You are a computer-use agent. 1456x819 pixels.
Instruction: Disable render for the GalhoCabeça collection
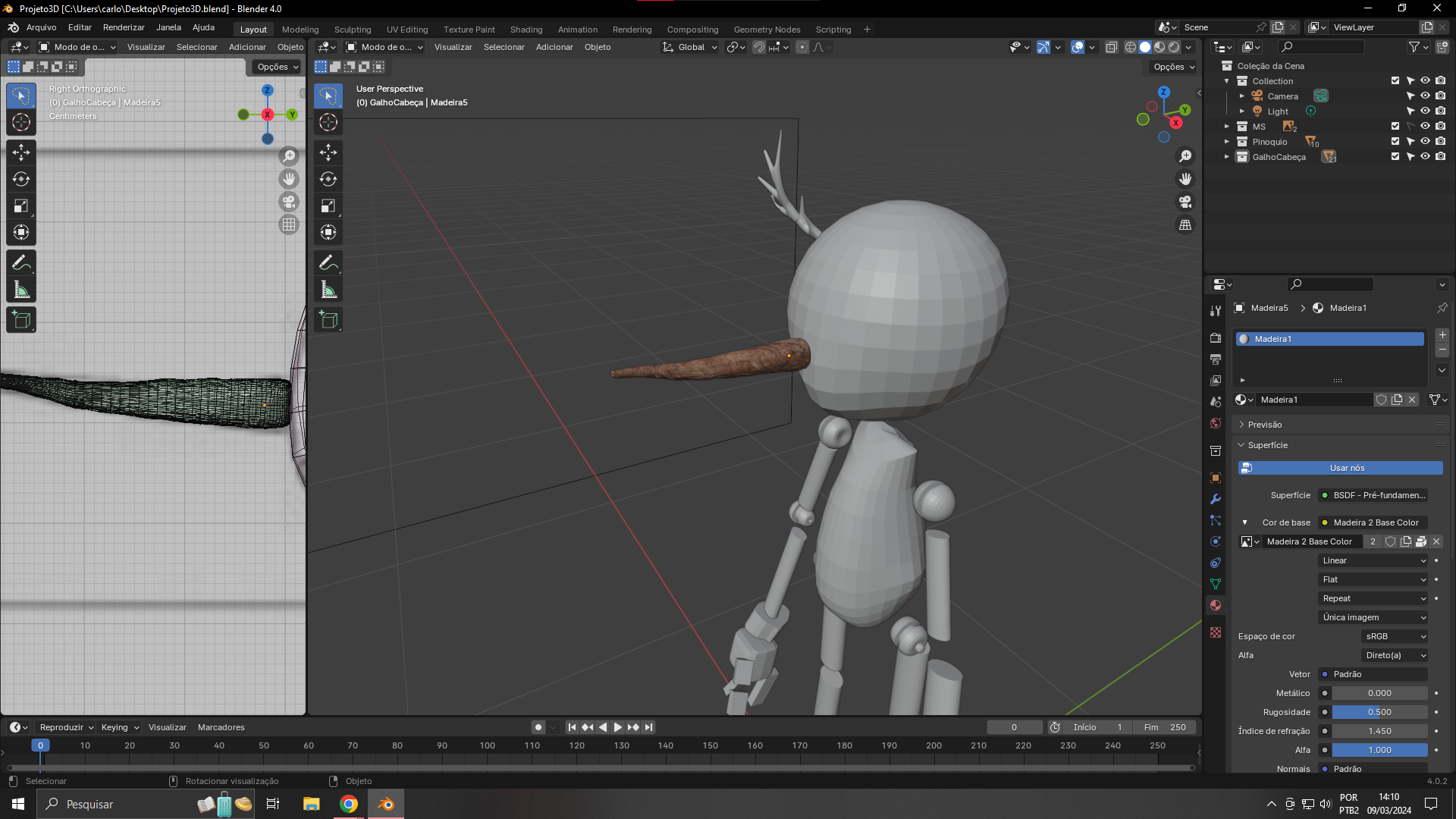[1440, 157]
